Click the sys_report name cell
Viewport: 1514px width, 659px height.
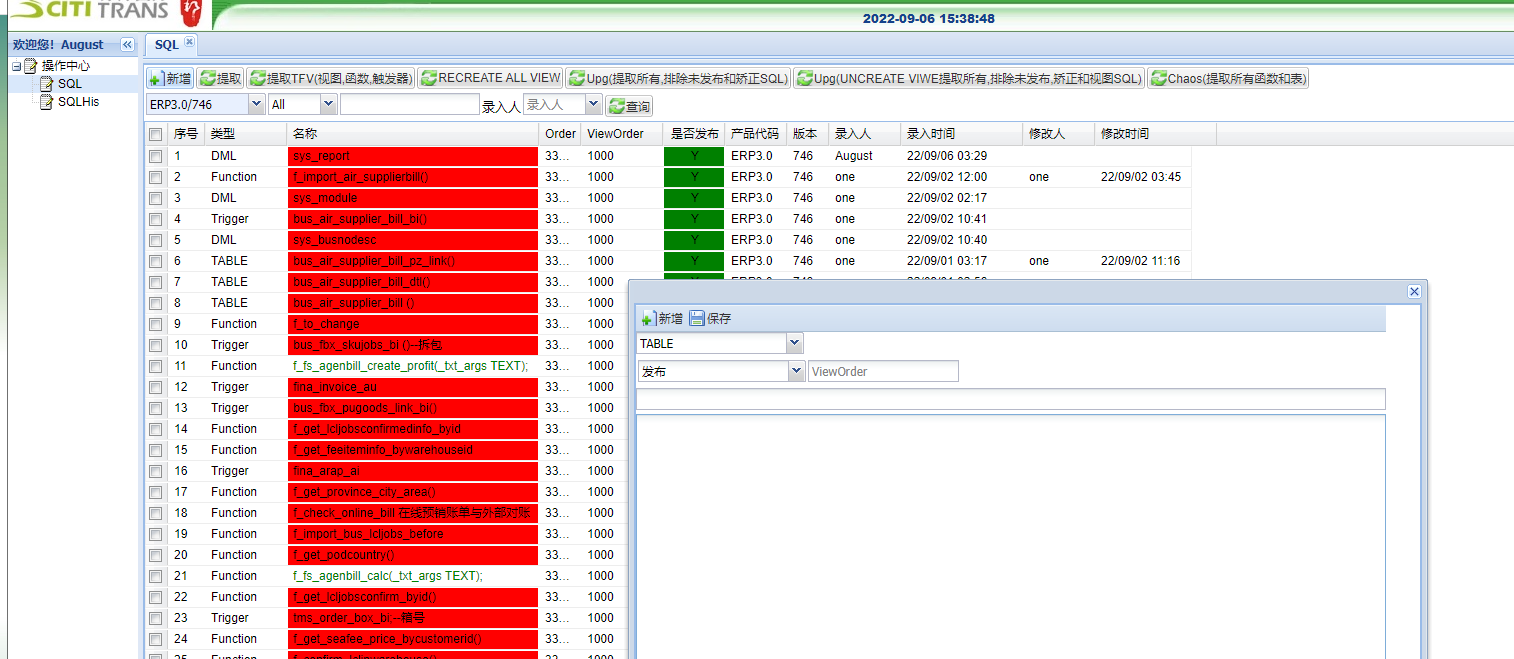pyautogui.click(x=413, y=156)
